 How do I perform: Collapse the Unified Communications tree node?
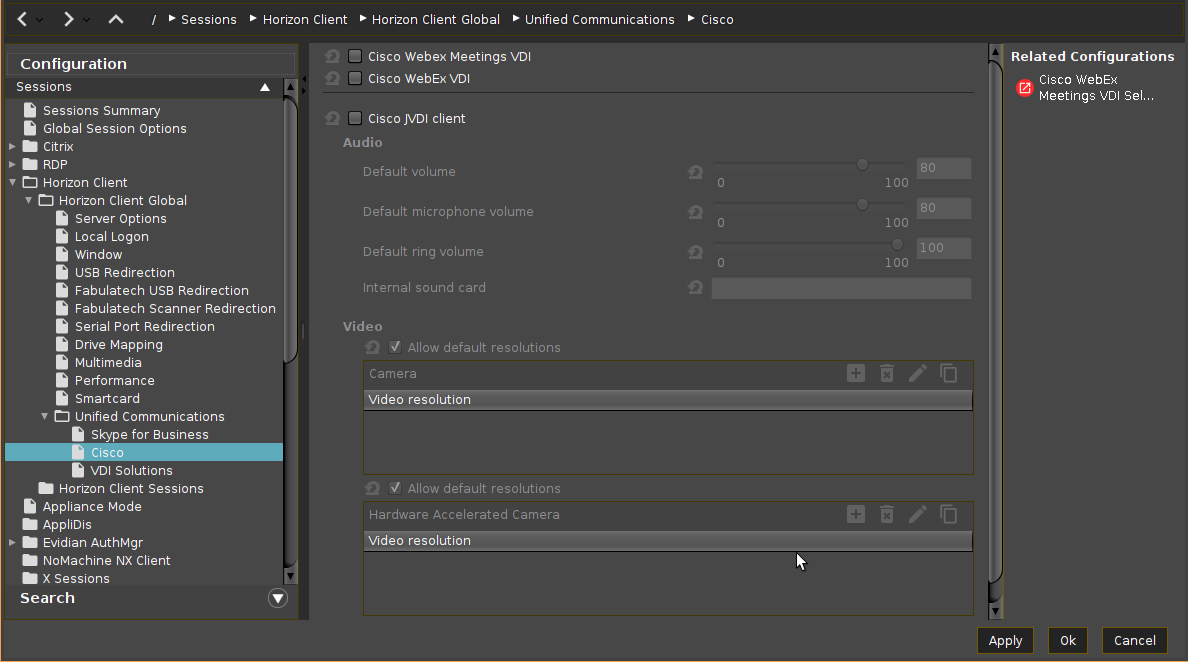coord(45,416)
